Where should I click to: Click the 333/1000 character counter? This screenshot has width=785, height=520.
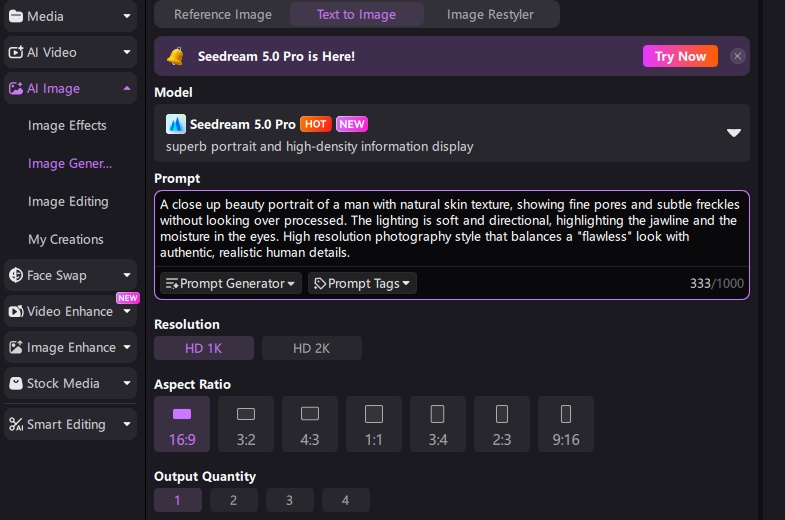click(716, 283)
